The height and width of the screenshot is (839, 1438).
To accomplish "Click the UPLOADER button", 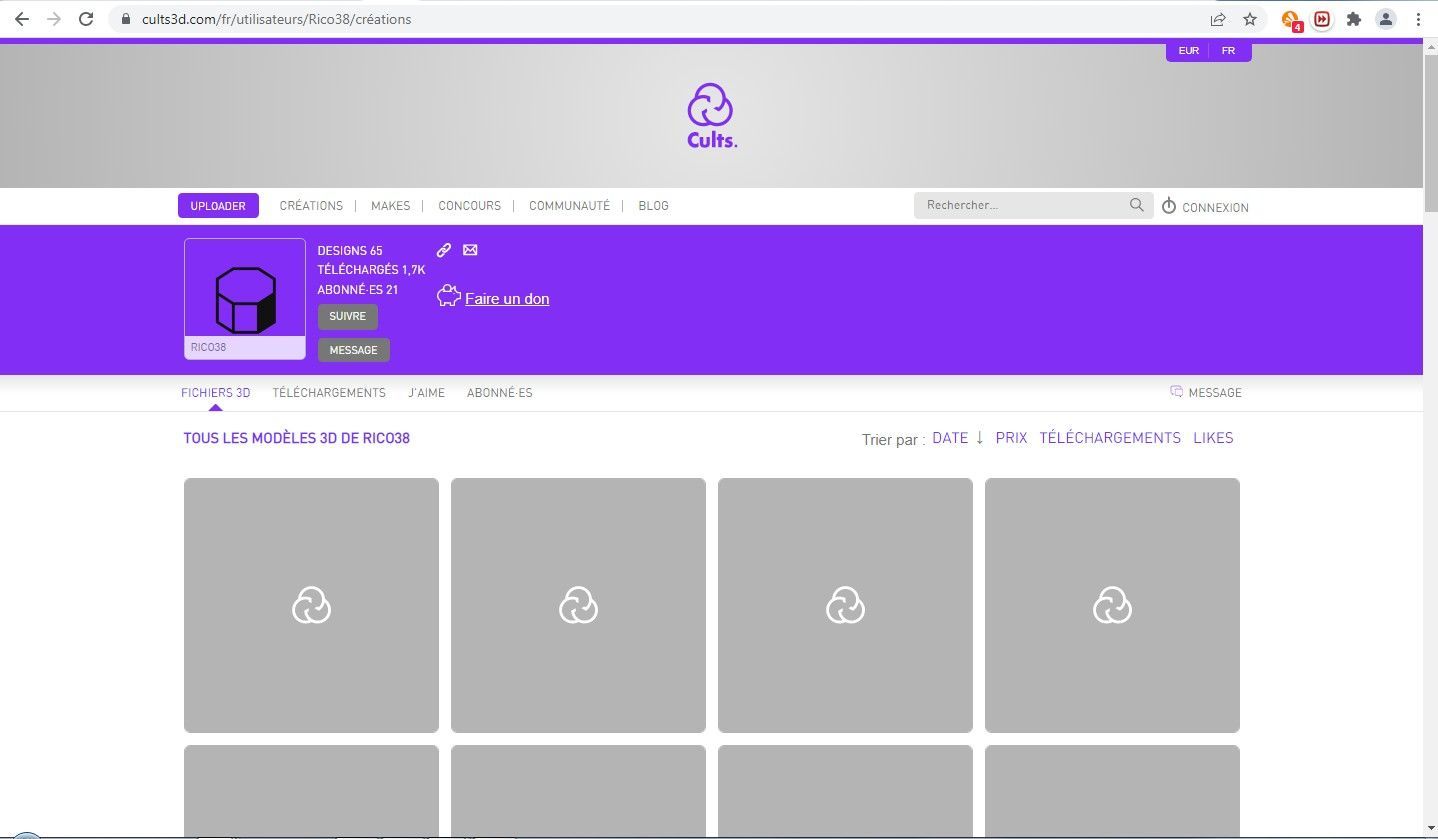I will click(218, 206).
